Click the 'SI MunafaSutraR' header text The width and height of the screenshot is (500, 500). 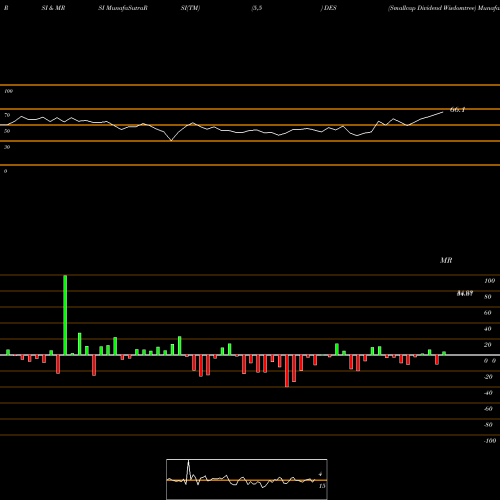(123, 8)
